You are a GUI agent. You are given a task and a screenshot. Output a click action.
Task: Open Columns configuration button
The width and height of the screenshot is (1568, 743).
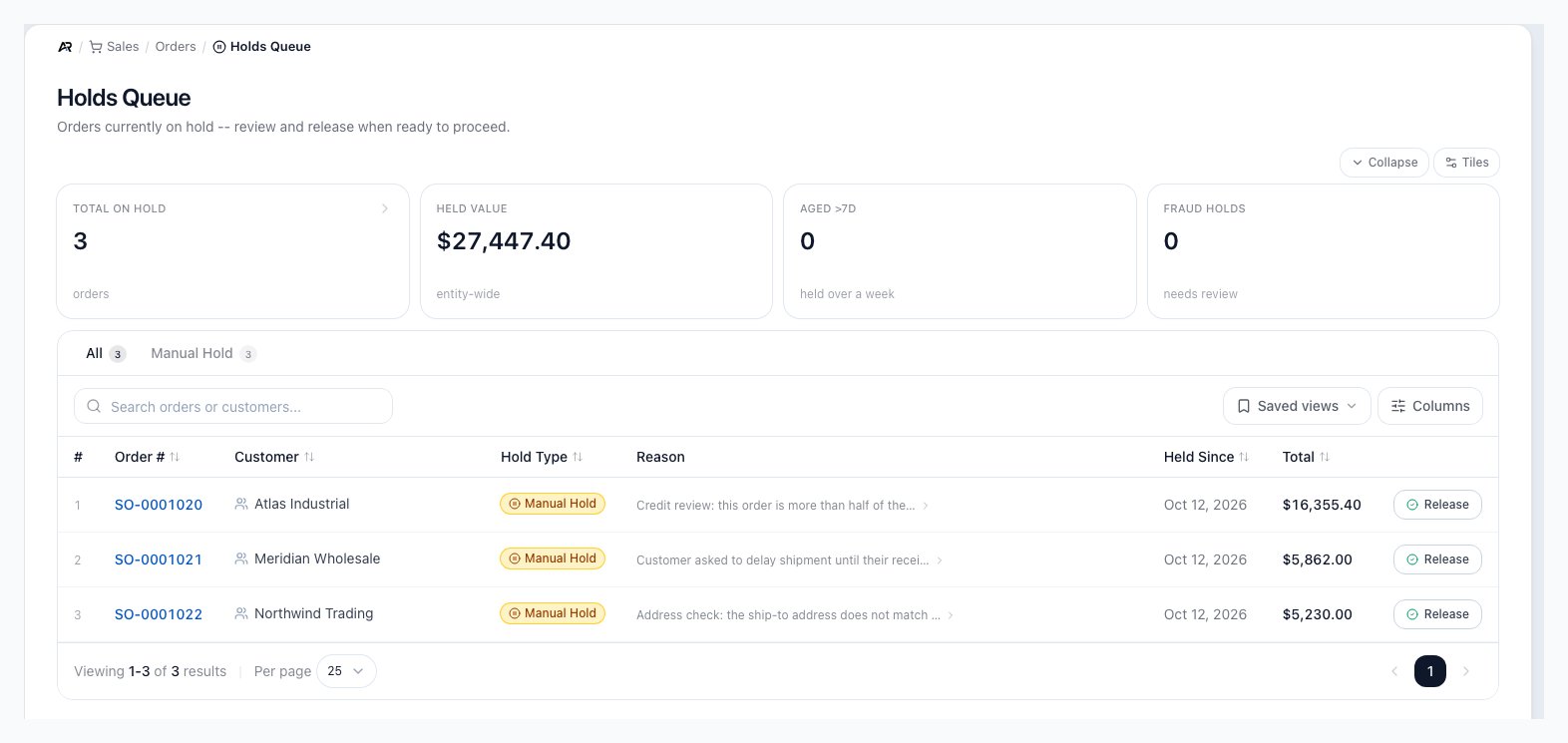point(1430,406)
